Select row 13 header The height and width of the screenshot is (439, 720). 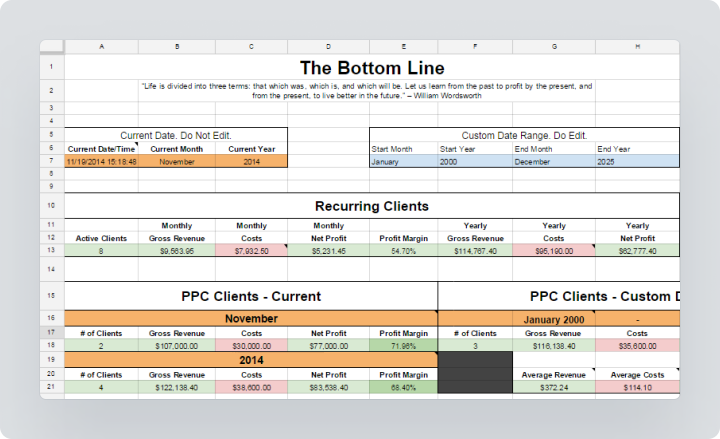[51, 250]
